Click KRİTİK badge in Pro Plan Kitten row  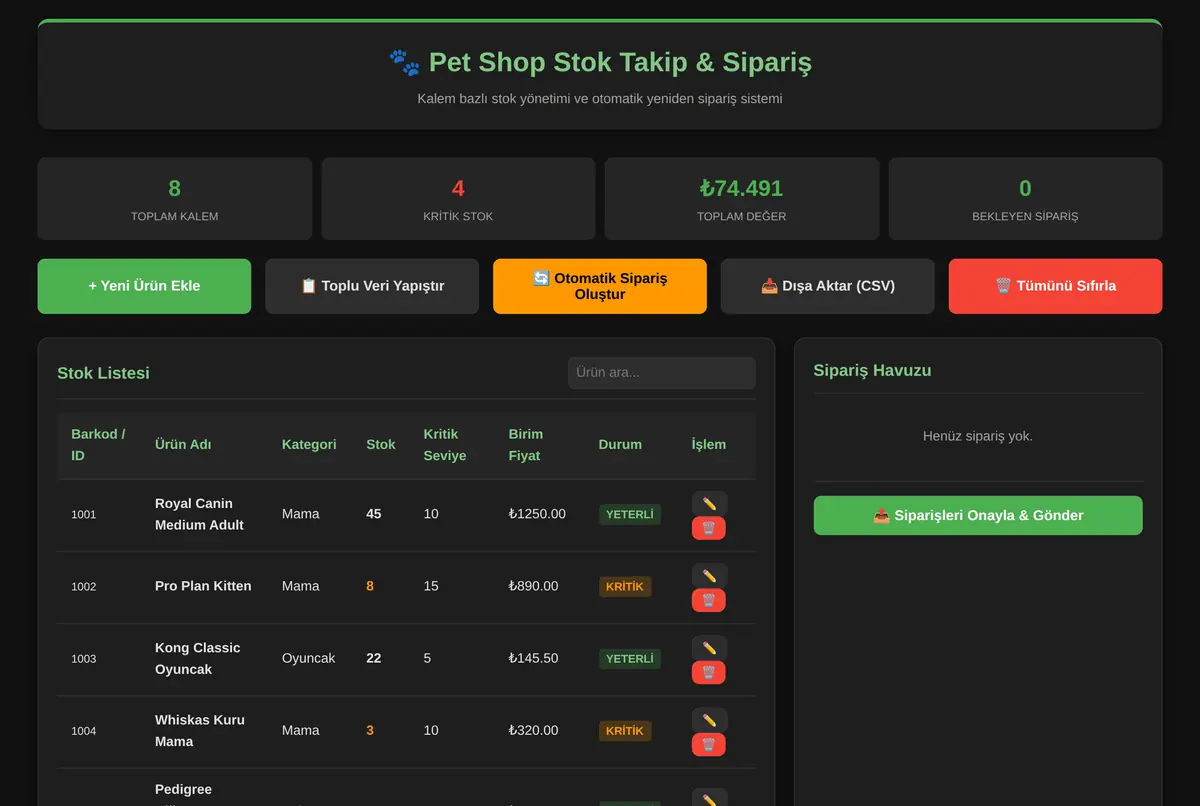(625, 586)
